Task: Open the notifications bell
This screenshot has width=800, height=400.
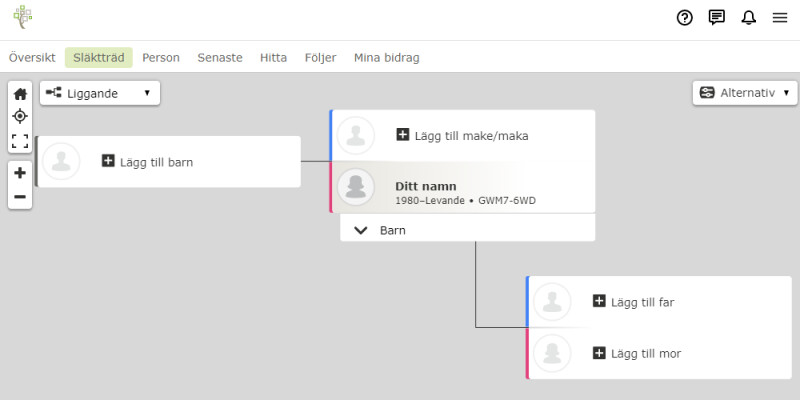Action: (748, 18)
